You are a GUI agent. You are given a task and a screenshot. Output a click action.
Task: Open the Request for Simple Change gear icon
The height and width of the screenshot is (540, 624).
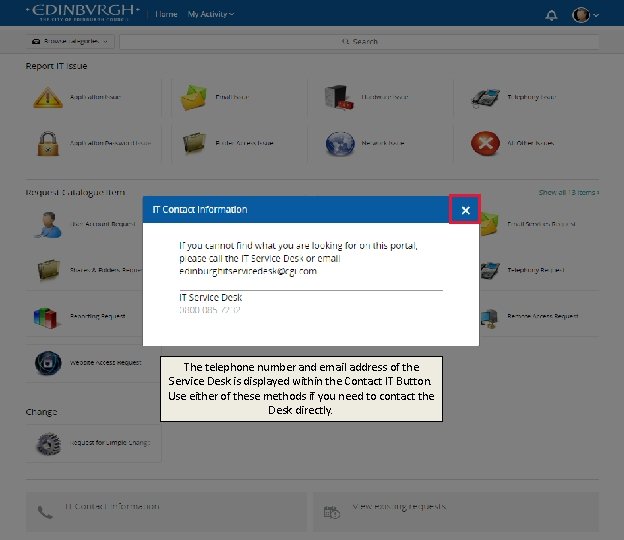pyautogui.click(x=49, y=443)
